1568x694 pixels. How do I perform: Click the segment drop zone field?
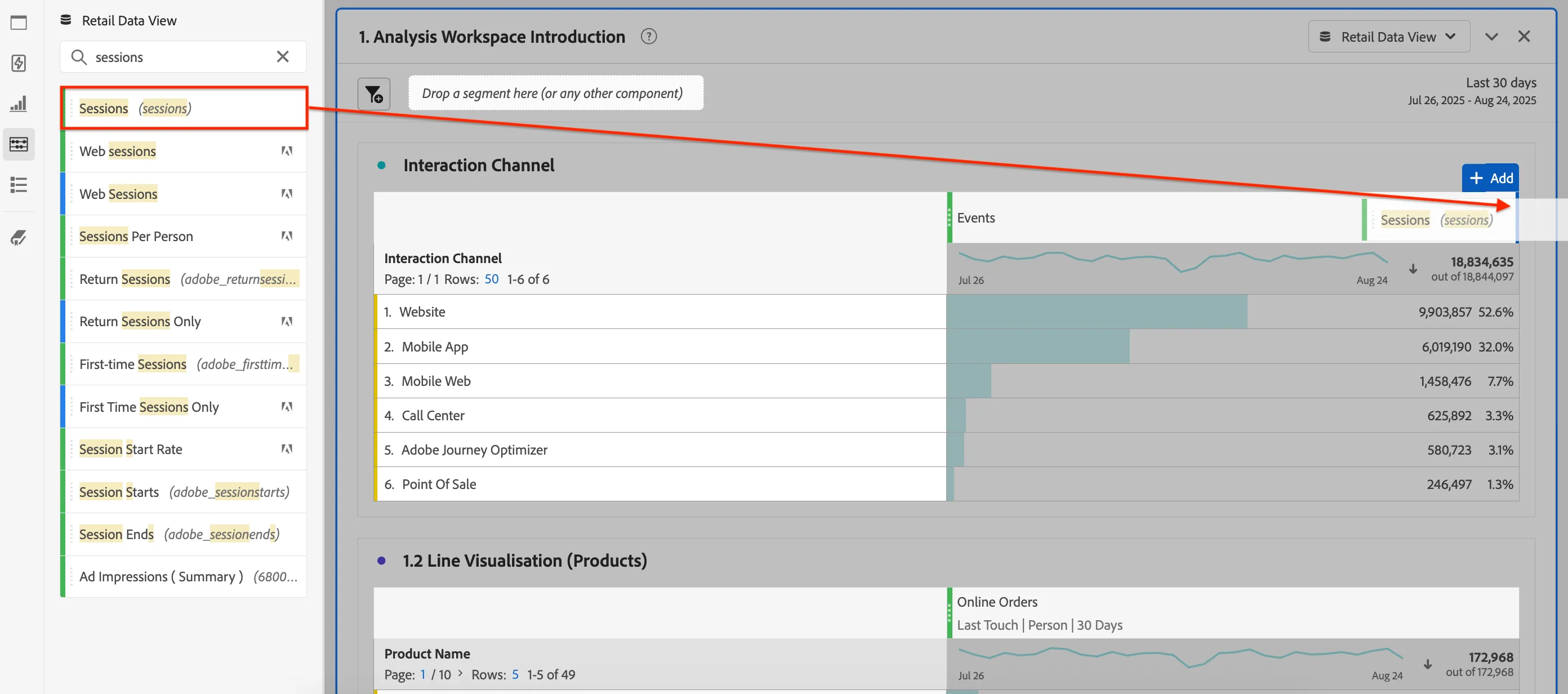pyautogui.click(x=556, y=93)
